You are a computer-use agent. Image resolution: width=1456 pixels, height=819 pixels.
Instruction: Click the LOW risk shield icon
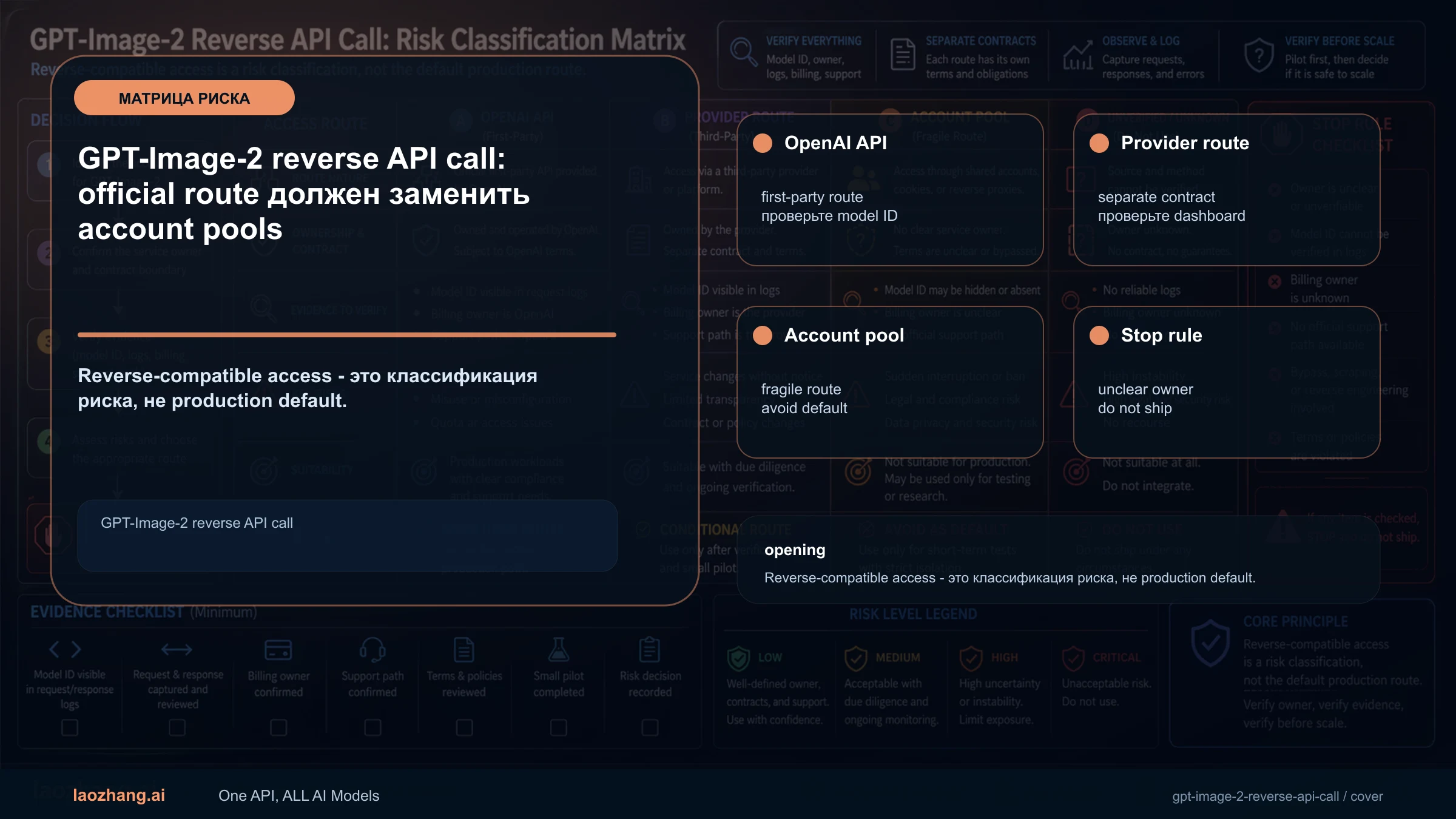tap(739, 658)
